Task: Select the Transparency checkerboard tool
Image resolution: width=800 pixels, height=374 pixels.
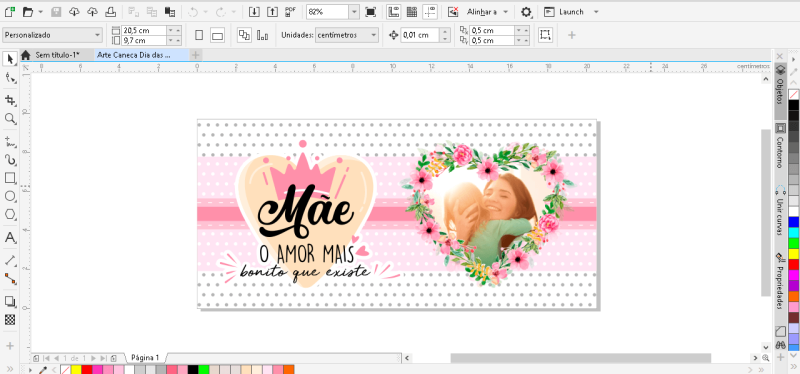Action: coord(10,320)
